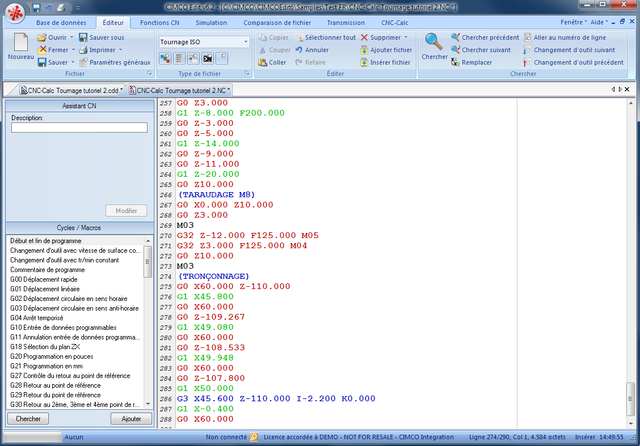The height and width of the screenshot is (446, 640).
Task: Open the Tournage ISO file type combo box
Action: (204, 42)
